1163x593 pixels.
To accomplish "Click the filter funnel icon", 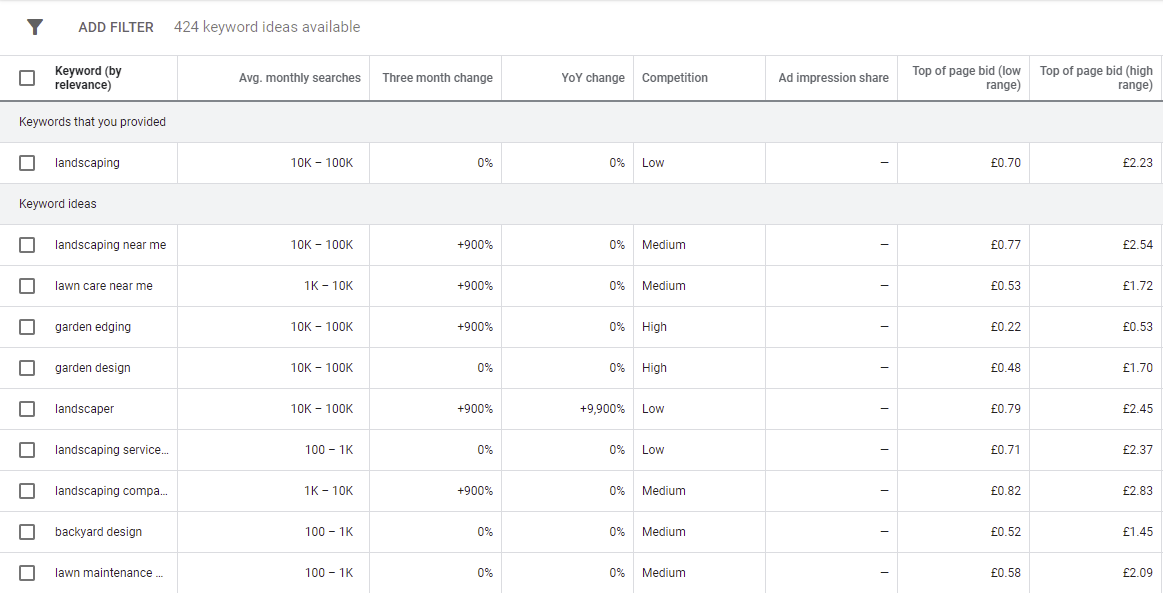I will pos(35,27).
